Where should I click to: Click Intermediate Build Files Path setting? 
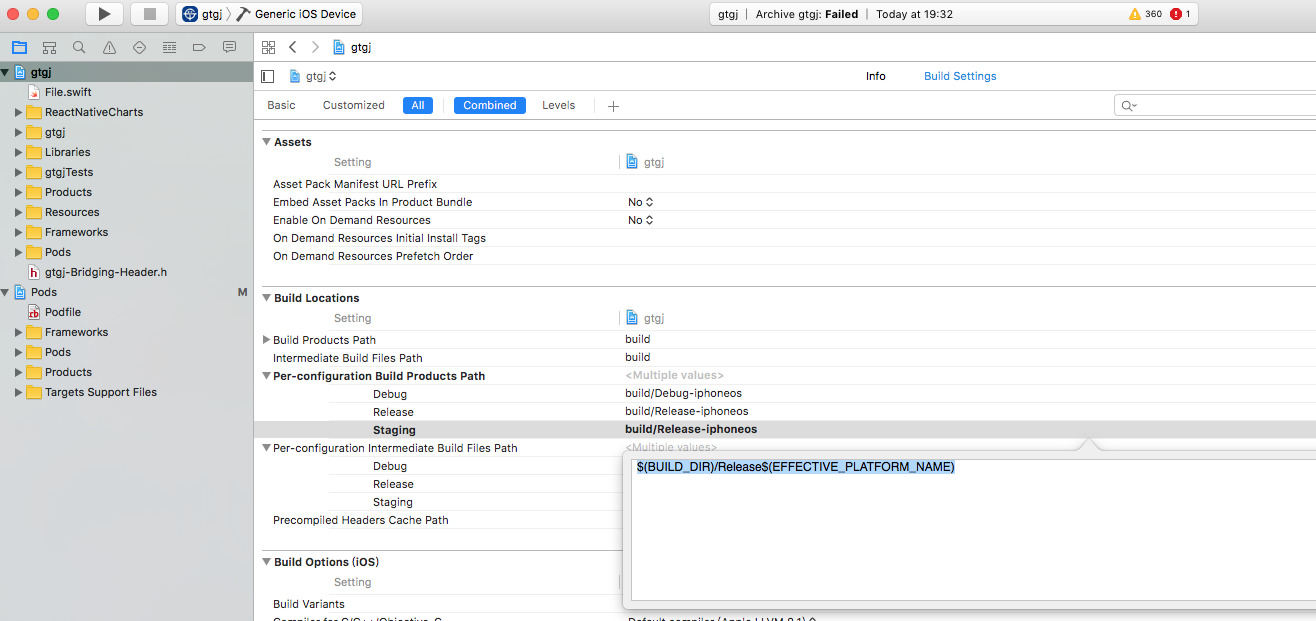(x=348, y=358)
